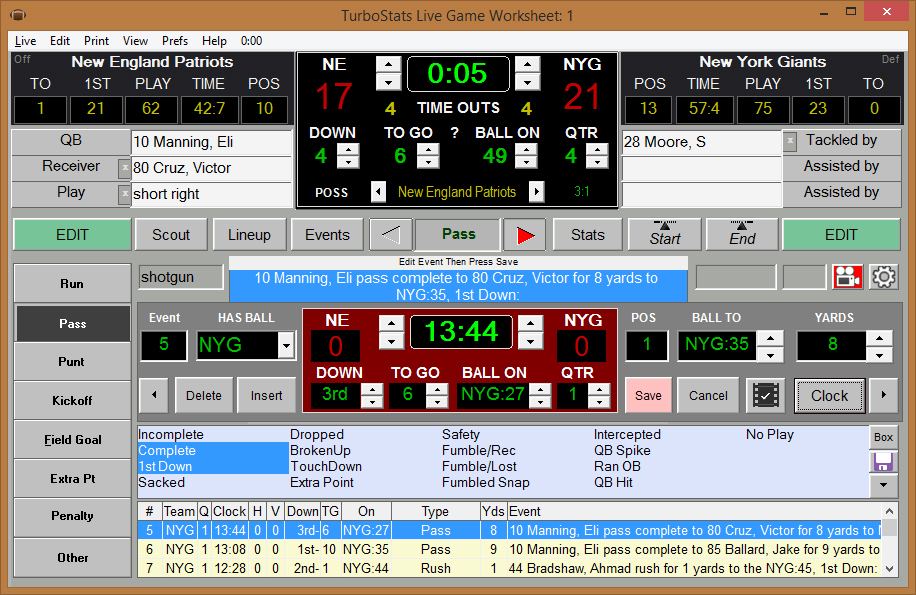Save the edited event
Viewport: 916px width, 595px height.
(x=648, y=395)
